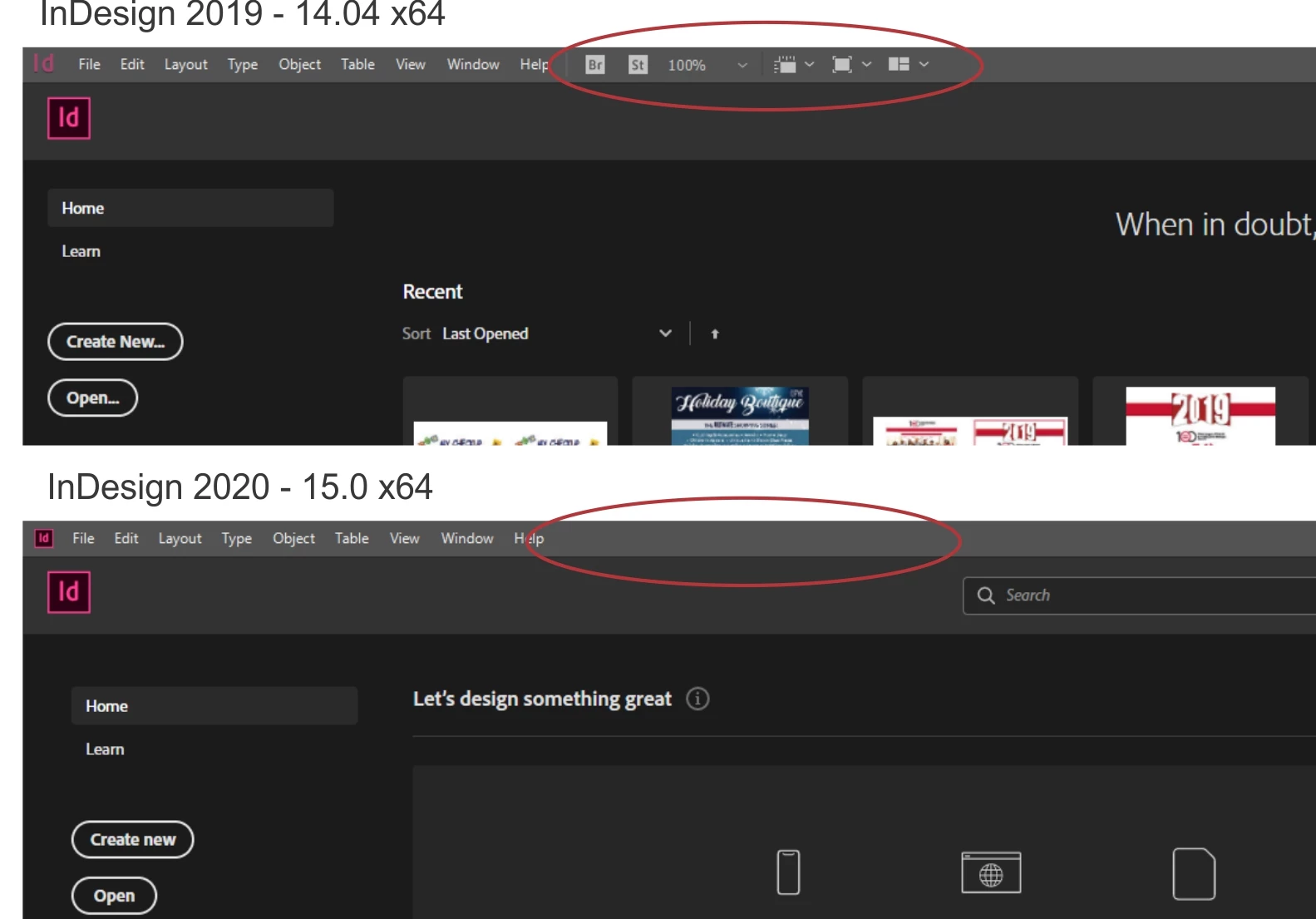Open View Options dropdown in InDesign 2019 toolbar
1316x919 pixels.
point(793,65)
